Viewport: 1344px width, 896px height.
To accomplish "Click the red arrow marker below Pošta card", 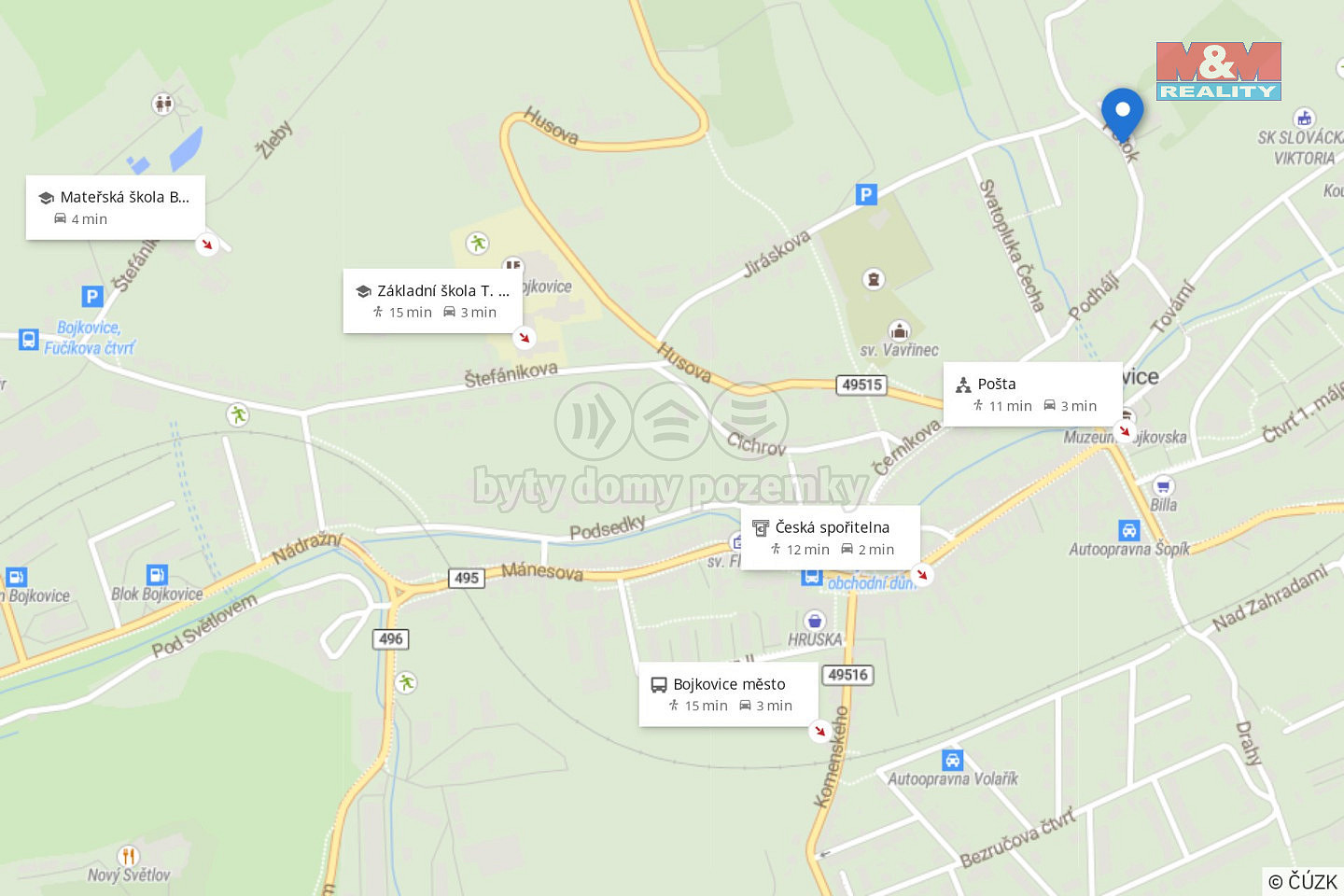I will (x=1124, y=430).
